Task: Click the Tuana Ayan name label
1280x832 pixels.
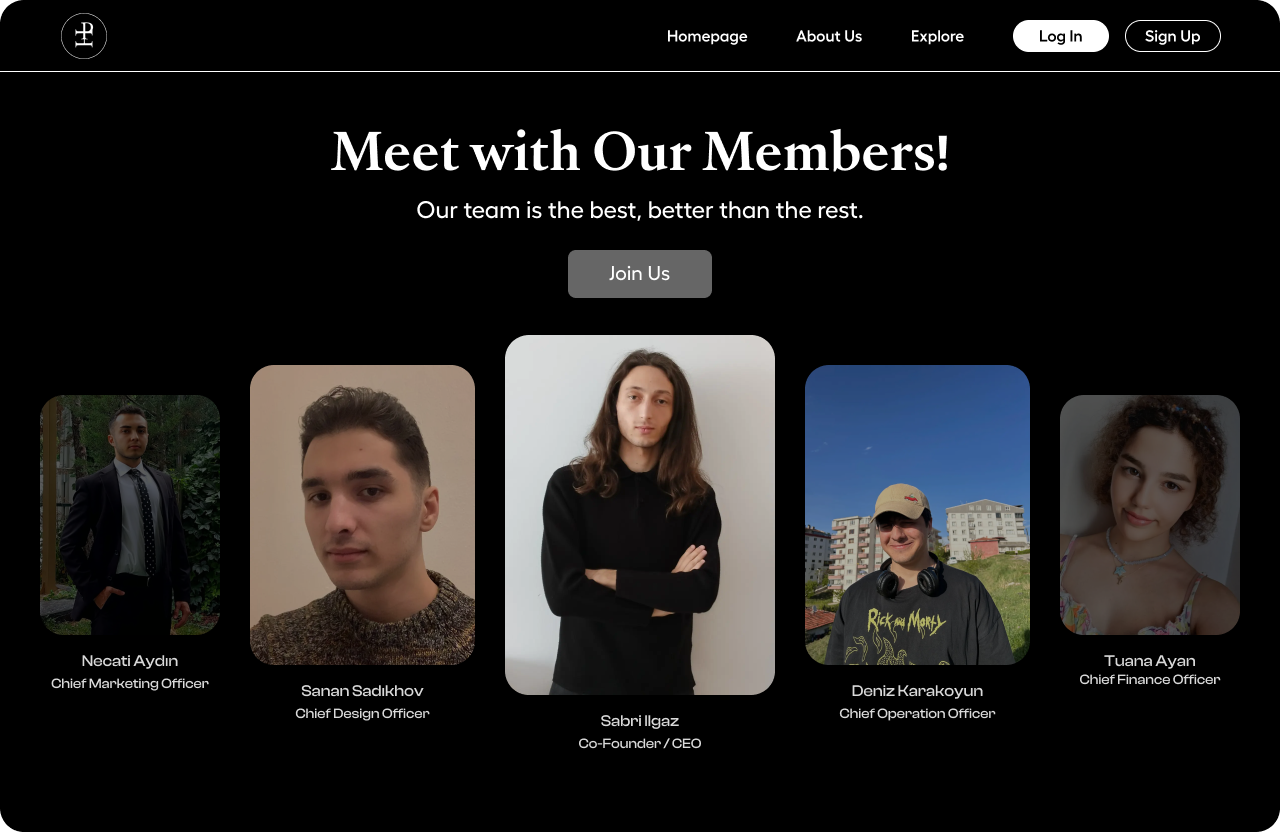Action: coord(1150,661)
